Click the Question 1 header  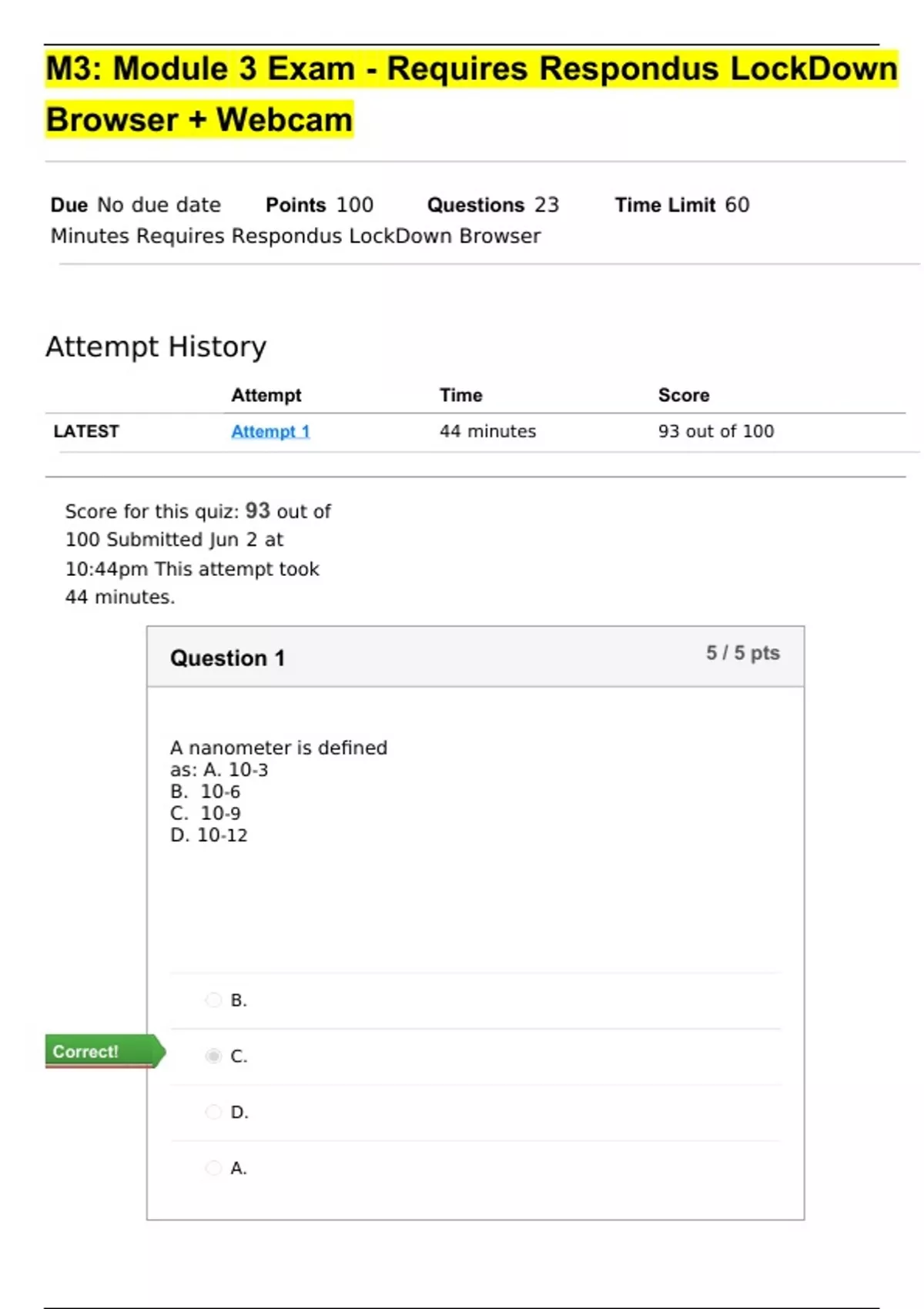[227, 658]
